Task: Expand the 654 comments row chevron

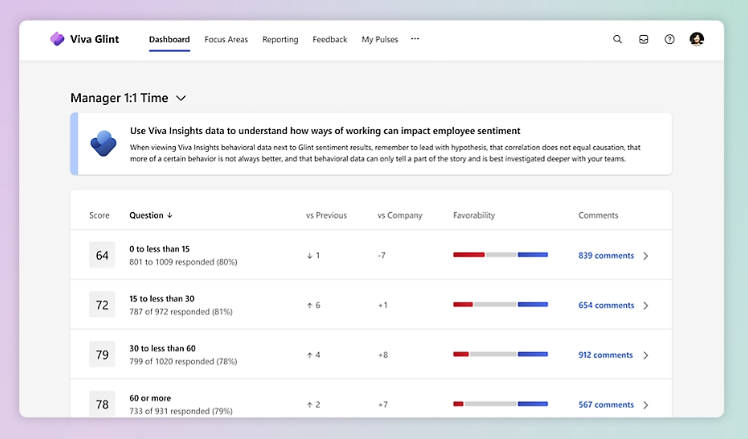Action: click(646, 305)
